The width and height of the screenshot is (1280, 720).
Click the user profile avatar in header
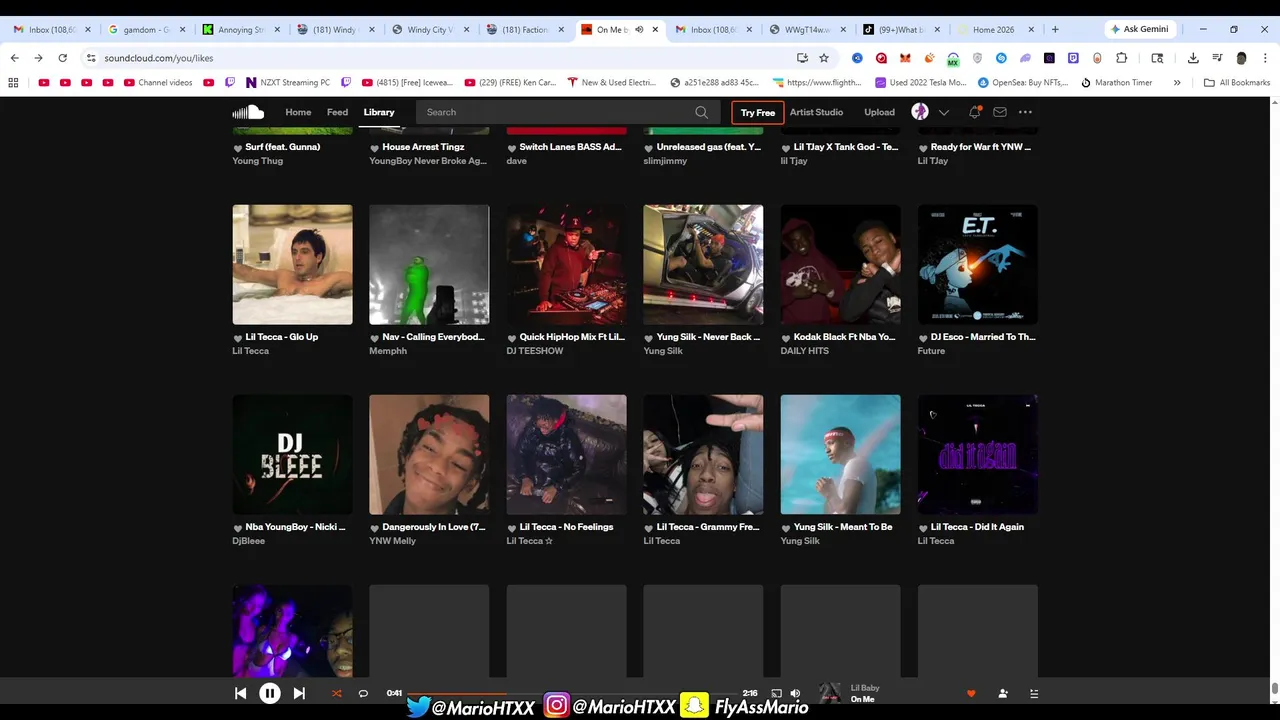920,112
